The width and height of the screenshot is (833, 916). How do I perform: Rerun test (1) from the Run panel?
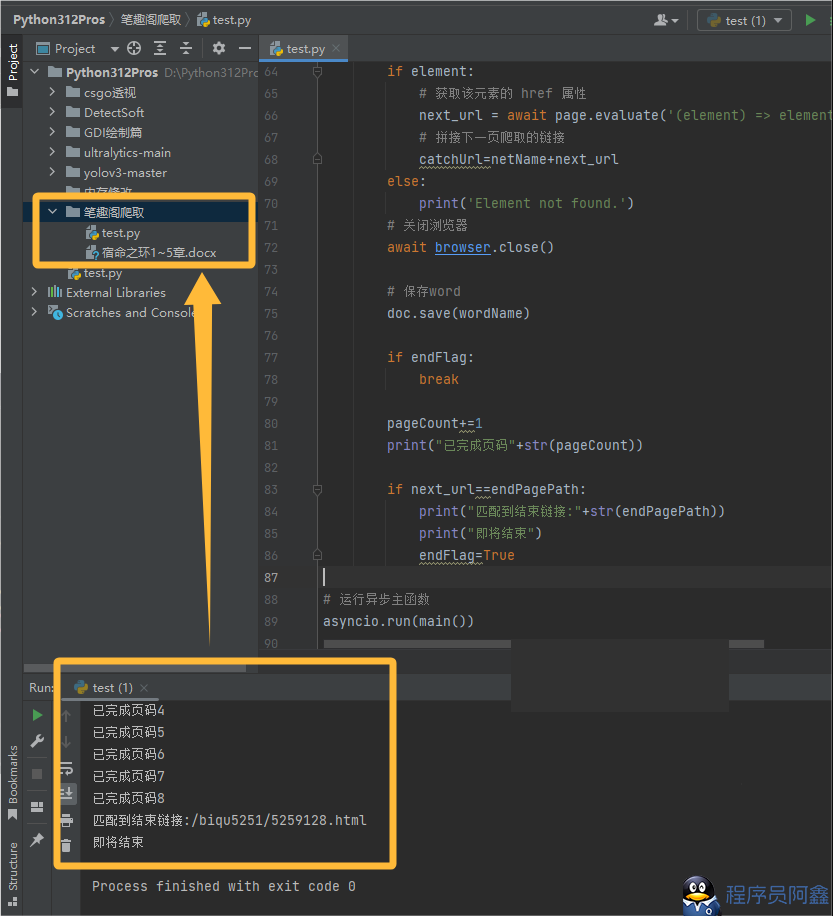pyautogui.click(x=37, y=715)
